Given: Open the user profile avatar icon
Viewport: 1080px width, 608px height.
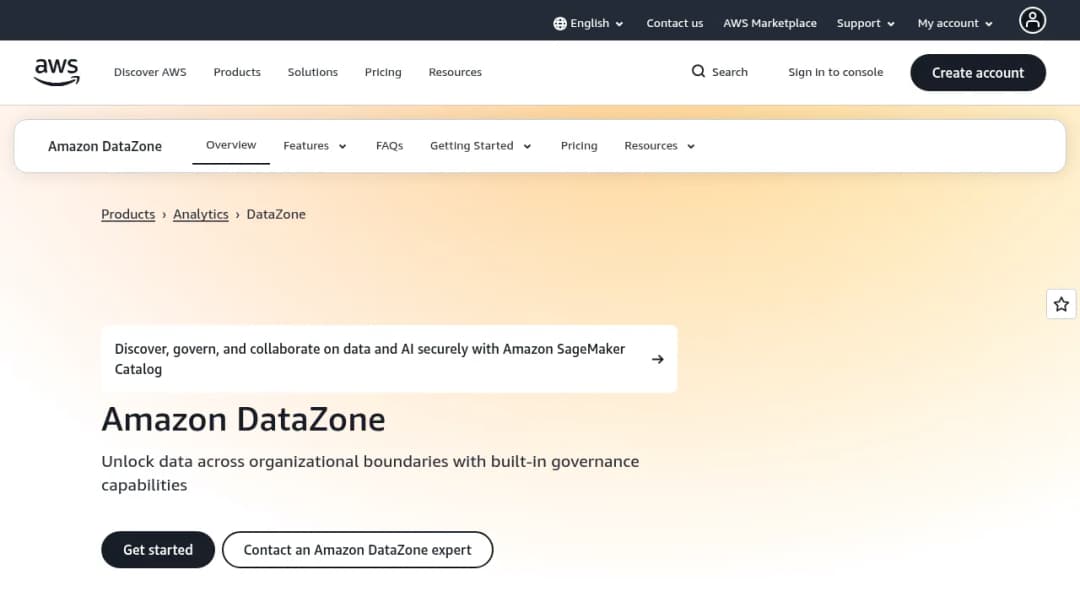Looking at the screenshot, I should click(x=1032, y=21).
